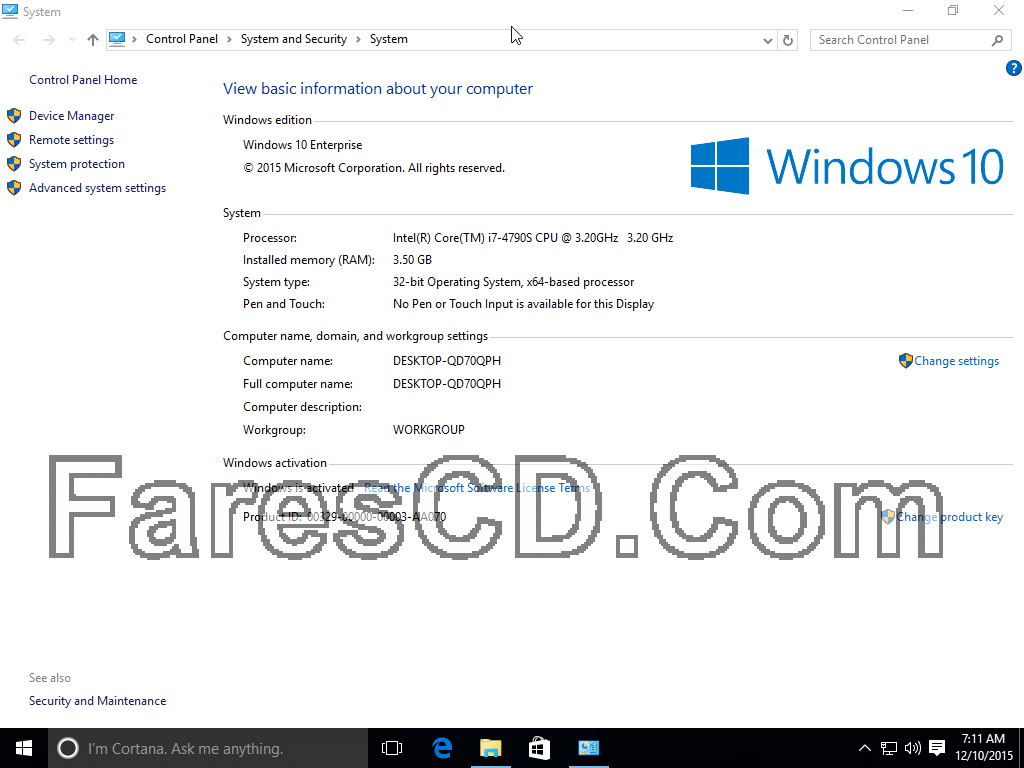This screenshot has width=1024, height=768.
Task: Open File Explorer from taskbar
Action: [x=490, y=748]
